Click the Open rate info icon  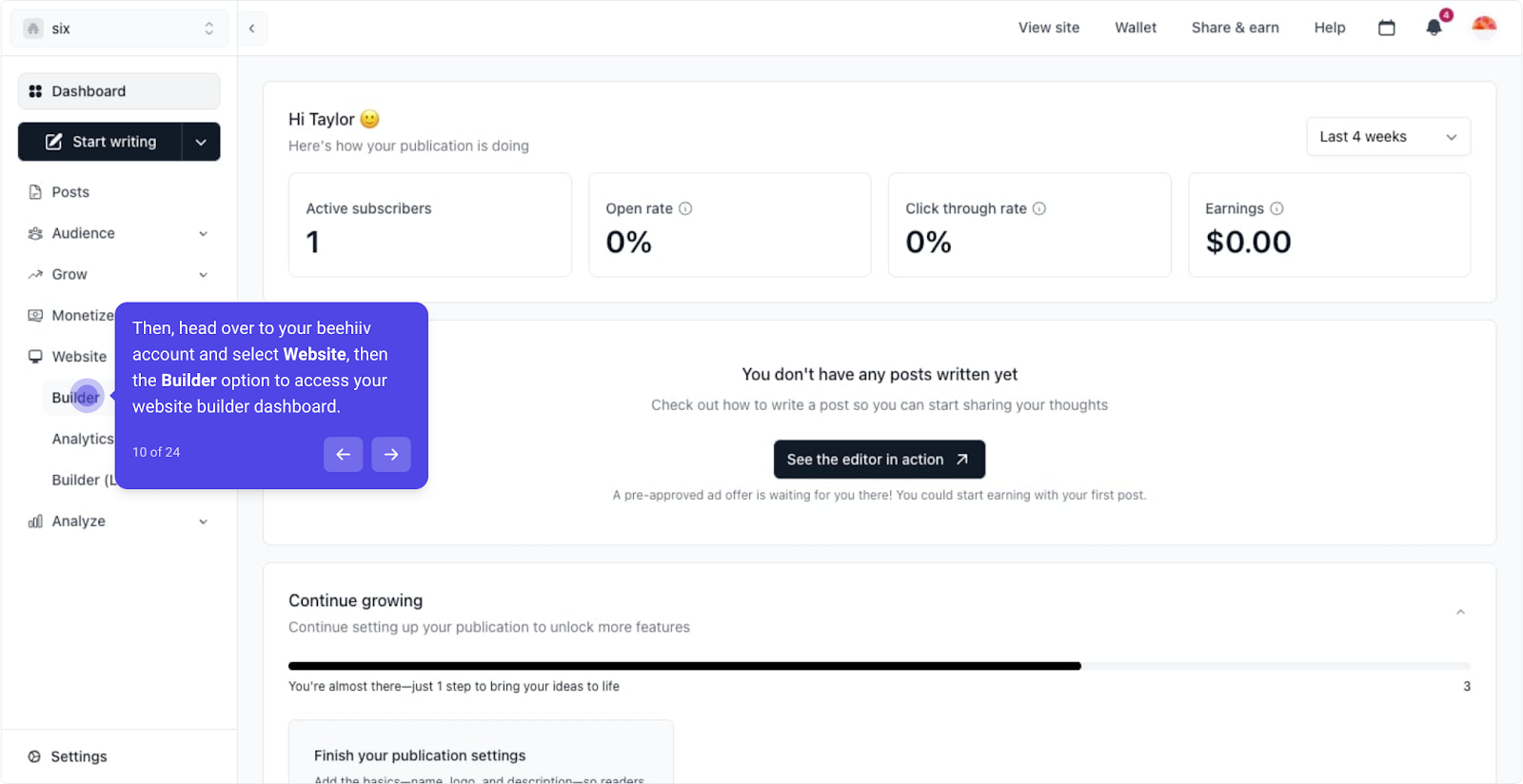(685, 208)
